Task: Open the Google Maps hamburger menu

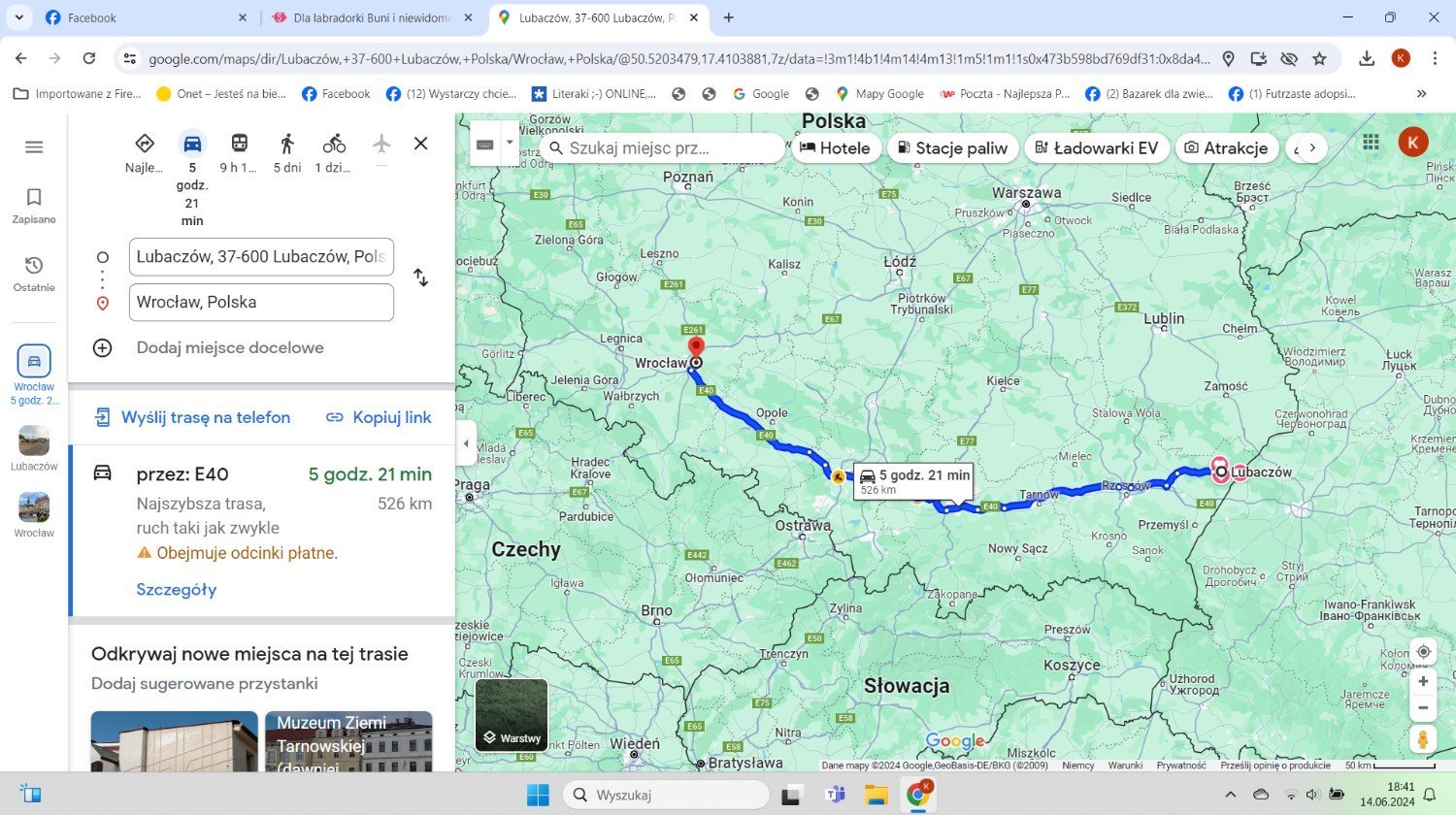Action: click(x=34, y=147)
